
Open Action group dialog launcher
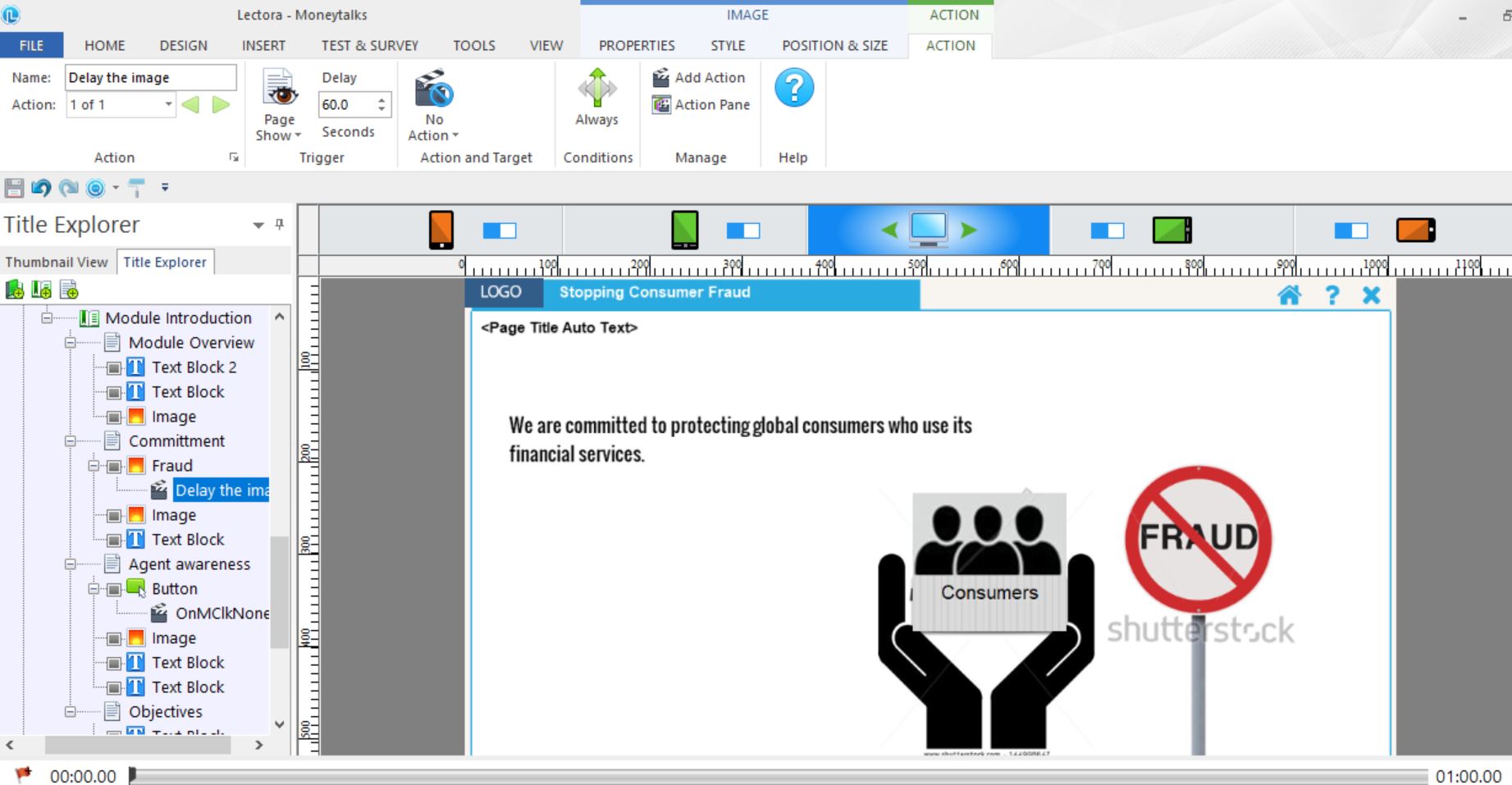234,157
